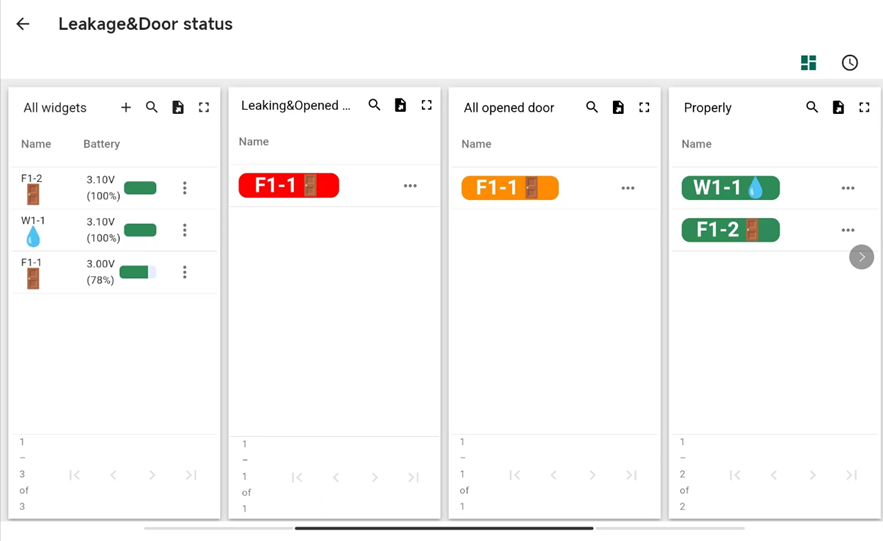Switch to the dashboard grid view
883x541 pixels.
(808, 63)
